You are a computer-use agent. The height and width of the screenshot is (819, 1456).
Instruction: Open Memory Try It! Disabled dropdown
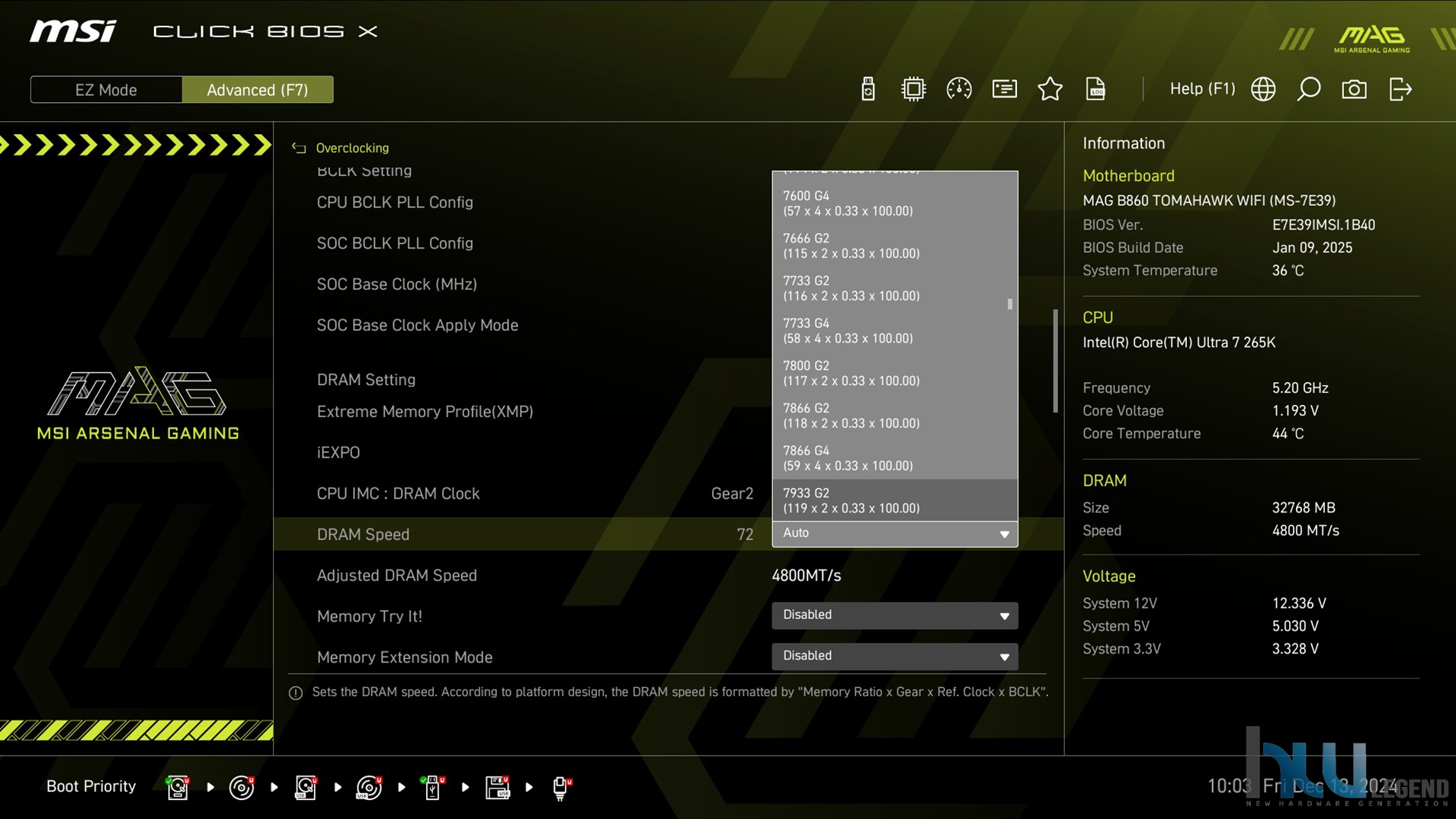tap(894, 615)
